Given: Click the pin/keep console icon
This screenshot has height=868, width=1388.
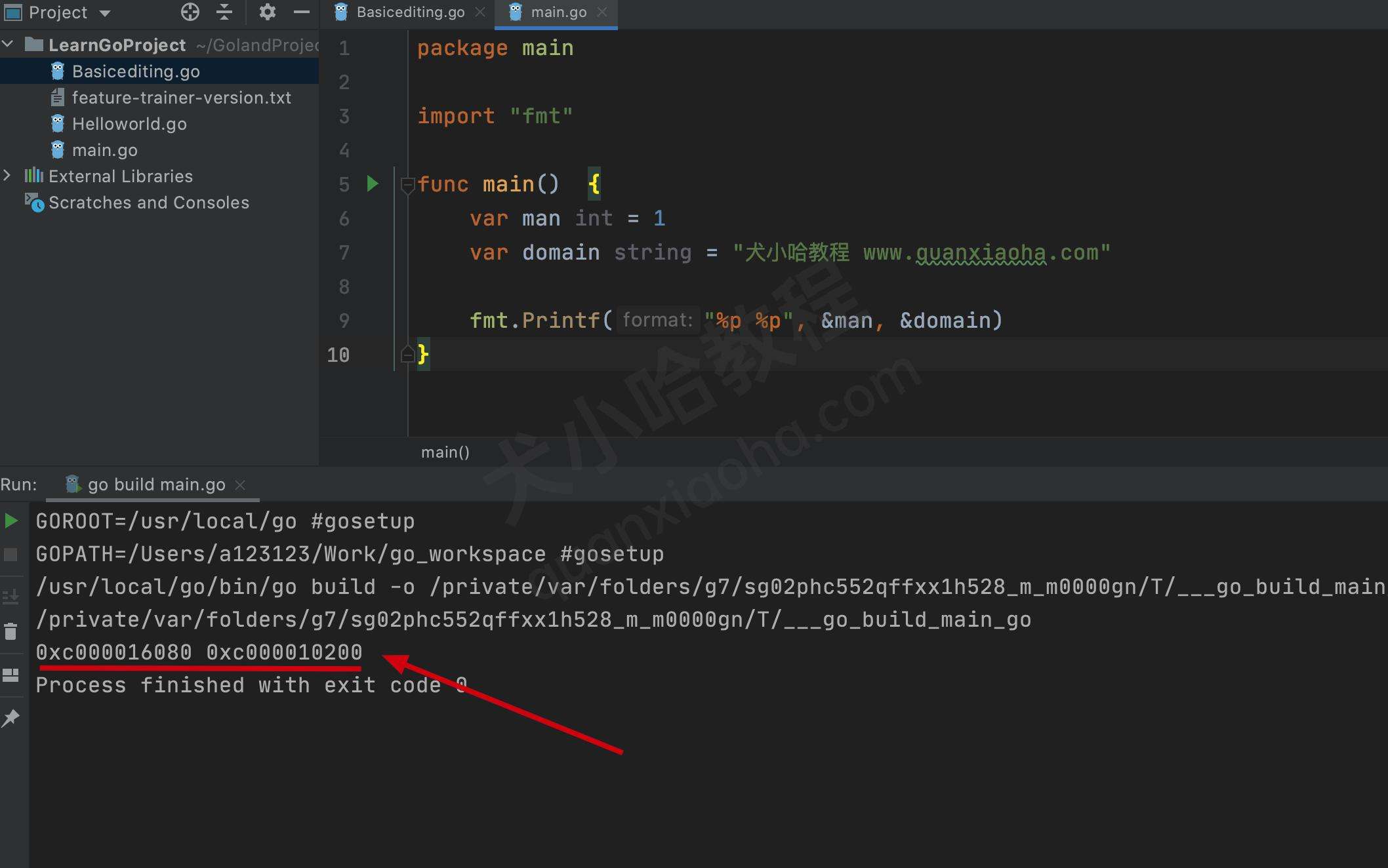Looking at the screenshot, I should coord(12,721).
